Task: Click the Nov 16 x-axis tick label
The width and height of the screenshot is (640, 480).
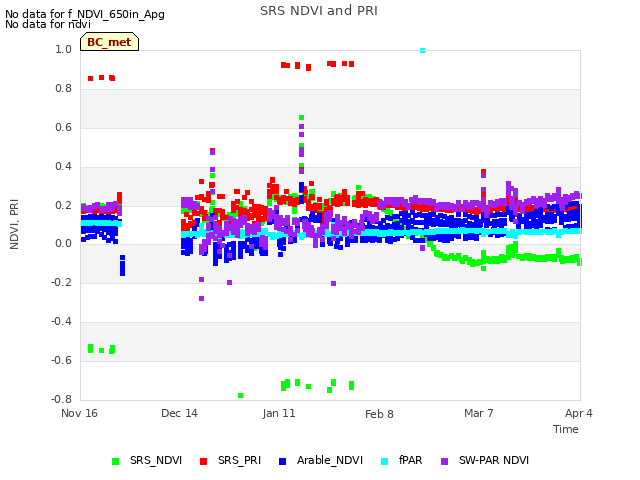Action: (79, 413)
